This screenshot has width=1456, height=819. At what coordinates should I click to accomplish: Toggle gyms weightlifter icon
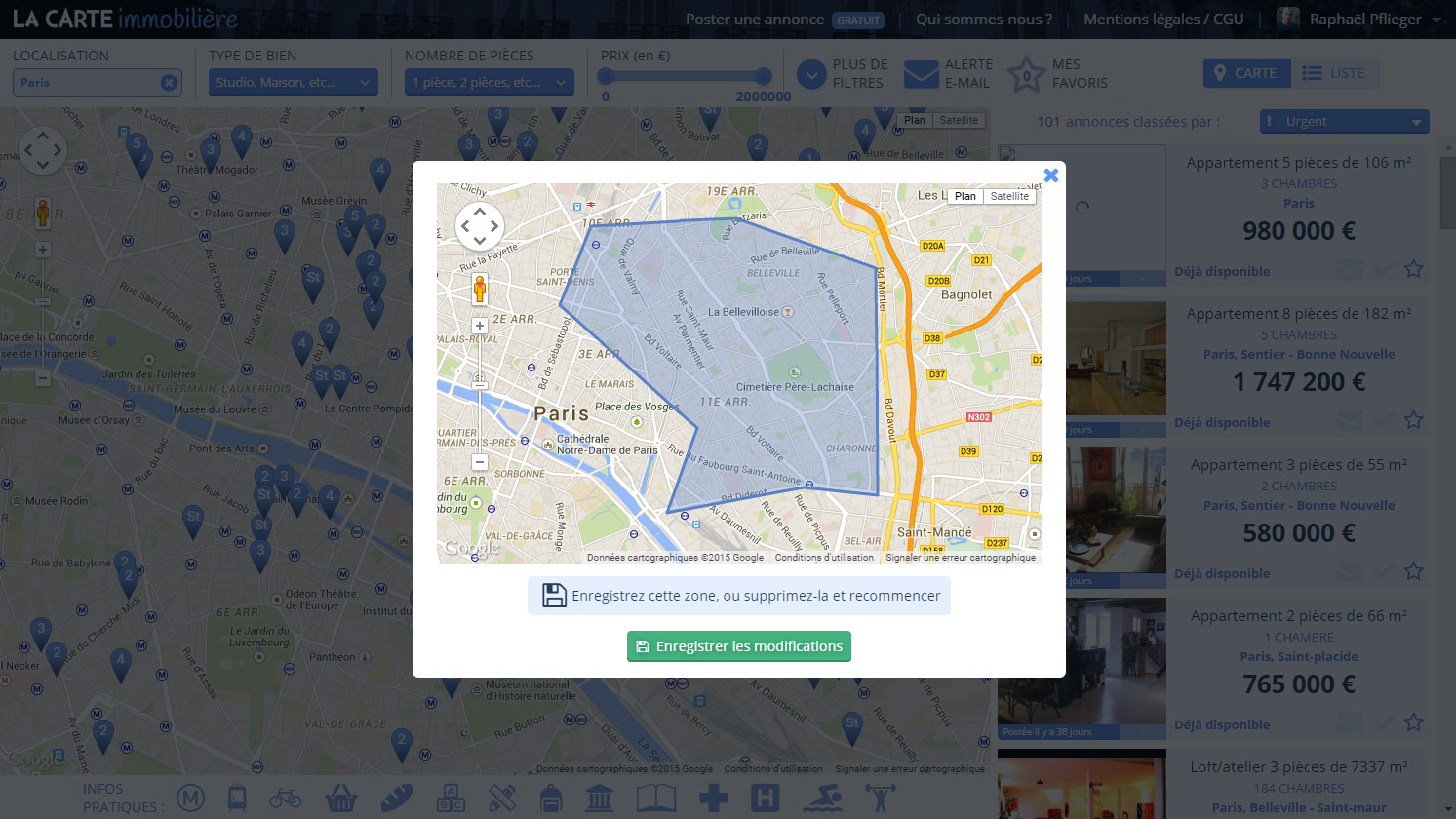point(881,799)
